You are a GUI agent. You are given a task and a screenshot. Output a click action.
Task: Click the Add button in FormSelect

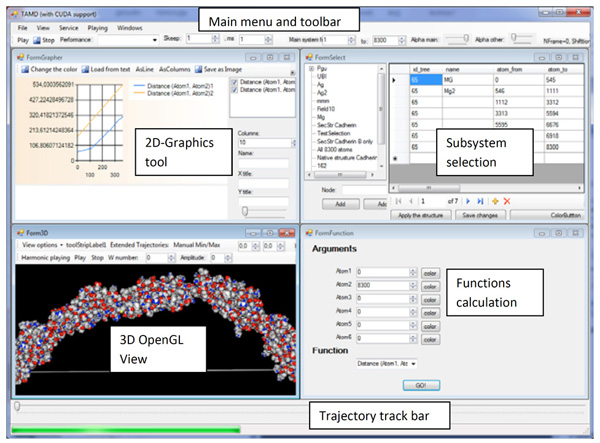(341, 204)
